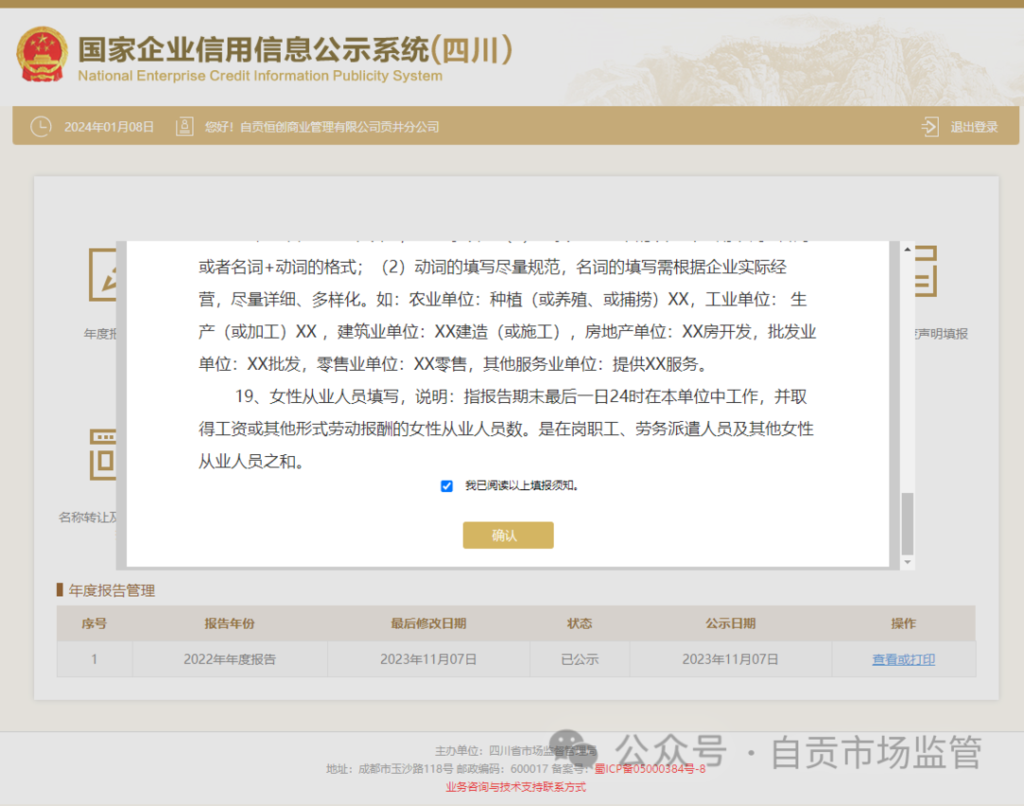Click the 退出登录 text
The width and height of the screenshot is (1024, 806).
click(973, 127)
